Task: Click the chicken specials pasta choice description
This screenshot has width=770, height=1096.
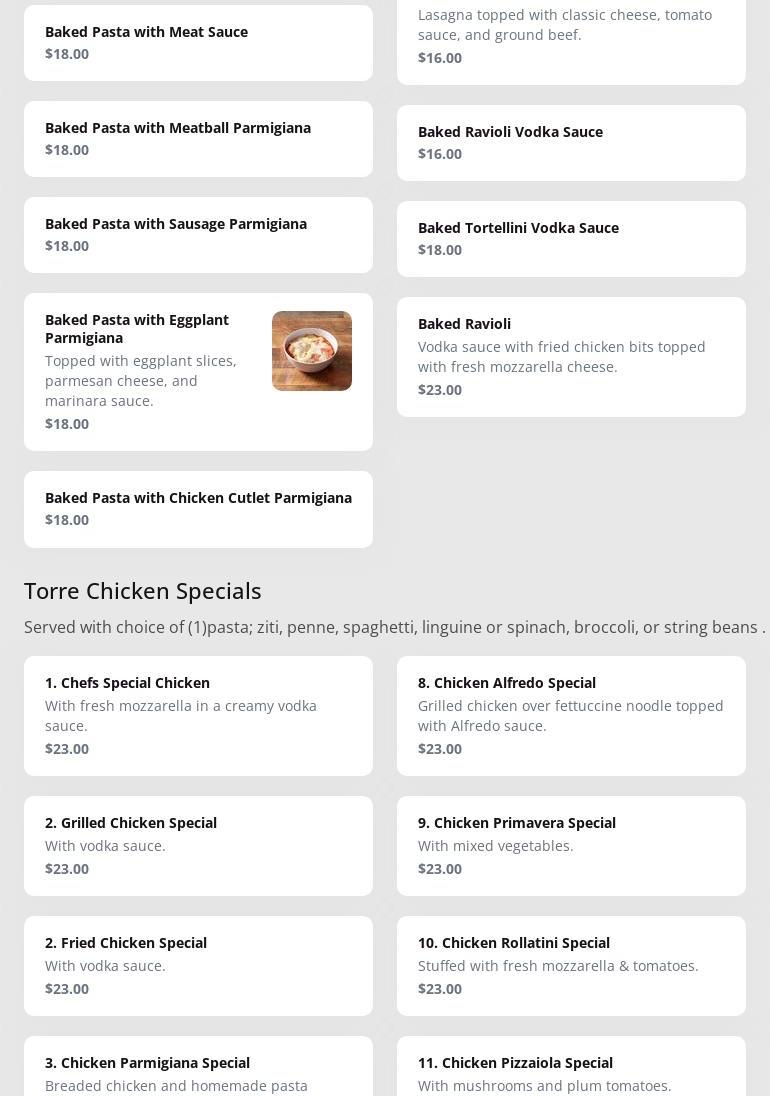Action: pyautogui.click(x=394, y=627)
